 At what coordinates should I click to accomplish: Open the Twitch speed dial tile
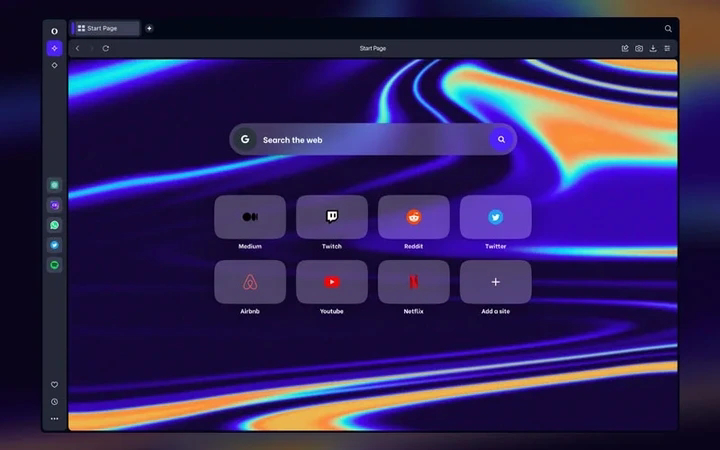[332, 217]
